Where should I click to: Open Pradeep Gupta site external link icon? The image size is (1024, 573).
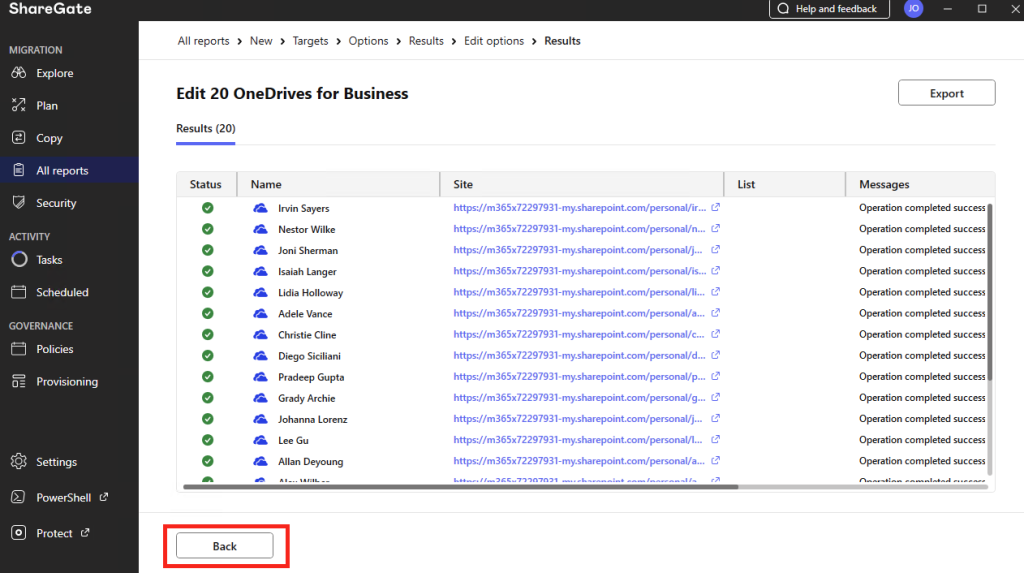coord(716,376)
